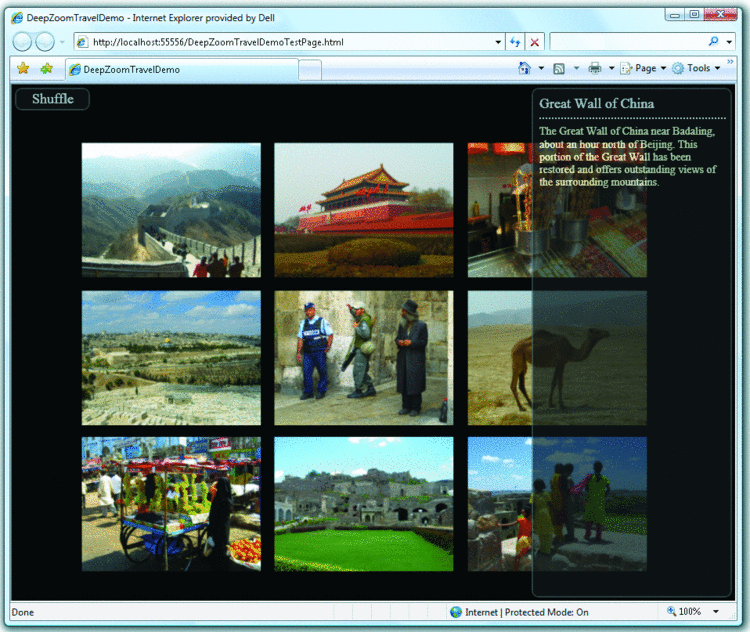
Task: Open the Favorites Center star icon
Action: coord(22,68)
